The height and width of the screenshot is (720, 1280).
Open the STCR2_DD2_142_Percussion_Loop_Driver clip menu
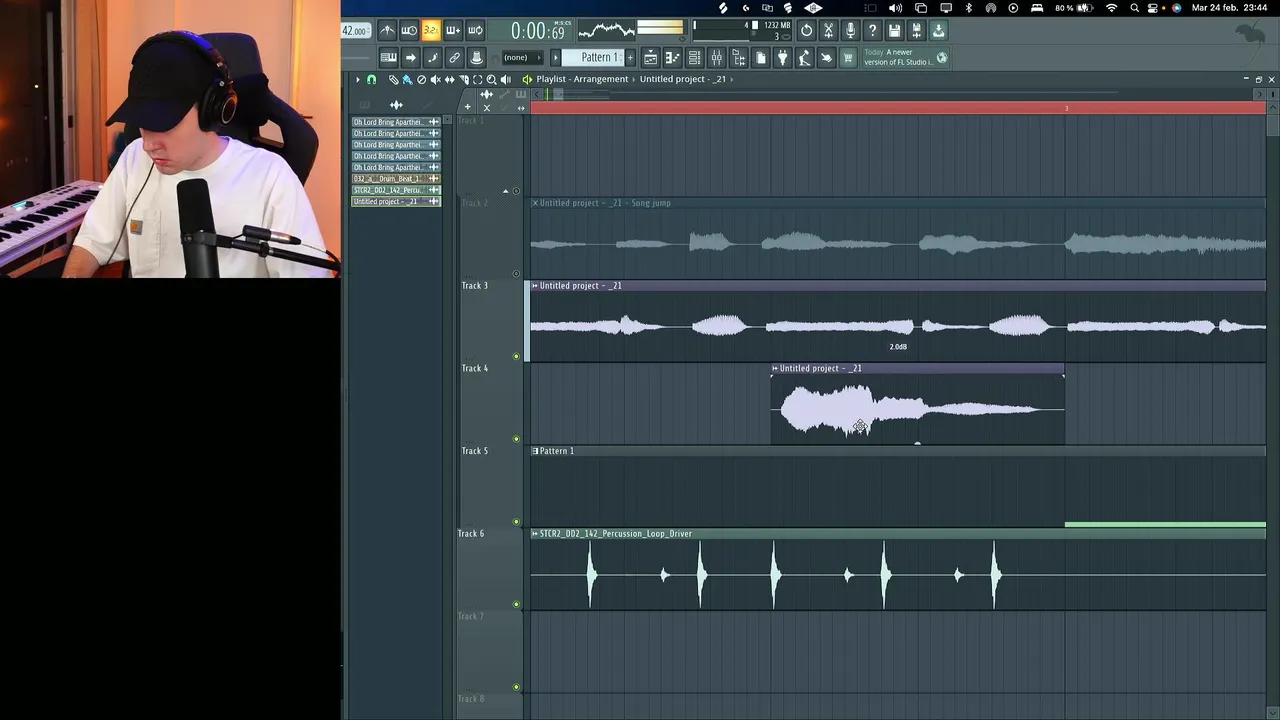535,534
